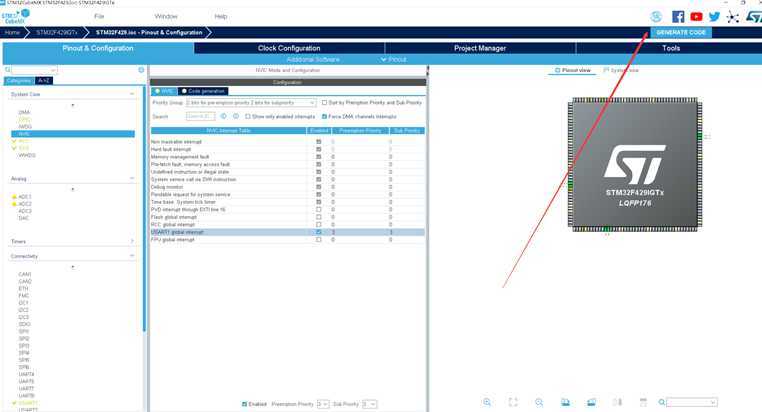Open the categories settings gear icon

141,70
